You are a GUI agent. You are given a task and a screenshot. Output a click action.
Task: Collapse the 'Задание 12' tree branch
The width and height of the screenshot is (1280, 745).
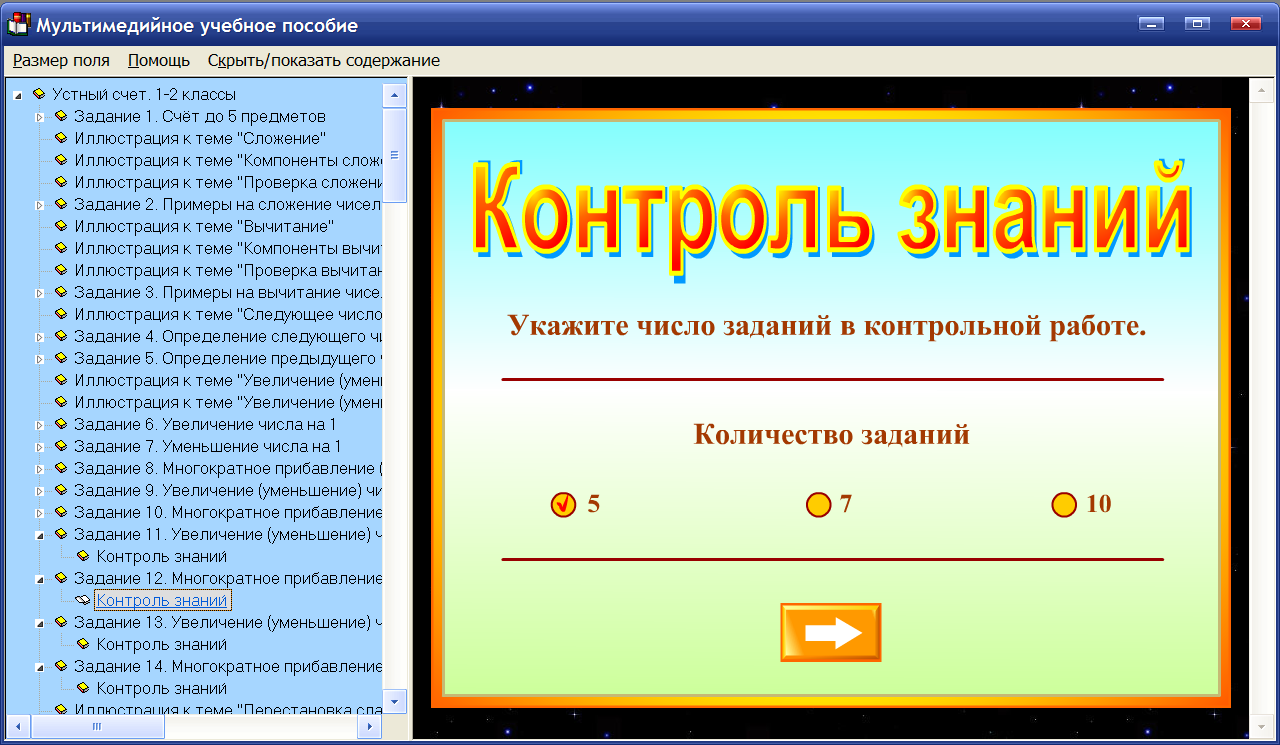38,578
